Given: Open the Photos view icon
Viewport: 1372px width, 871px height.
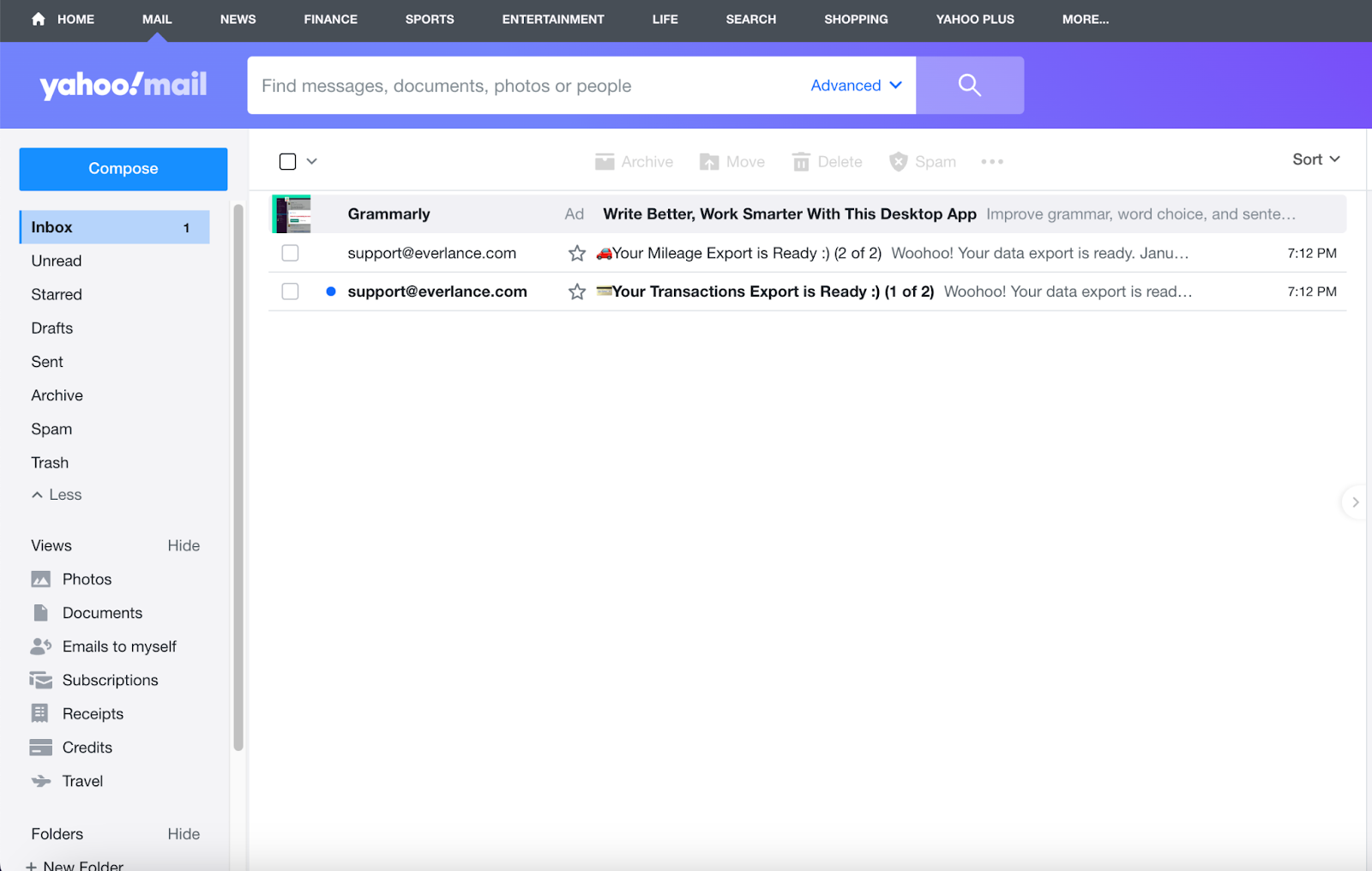Looking at the screenshot, I should point(40,580).
